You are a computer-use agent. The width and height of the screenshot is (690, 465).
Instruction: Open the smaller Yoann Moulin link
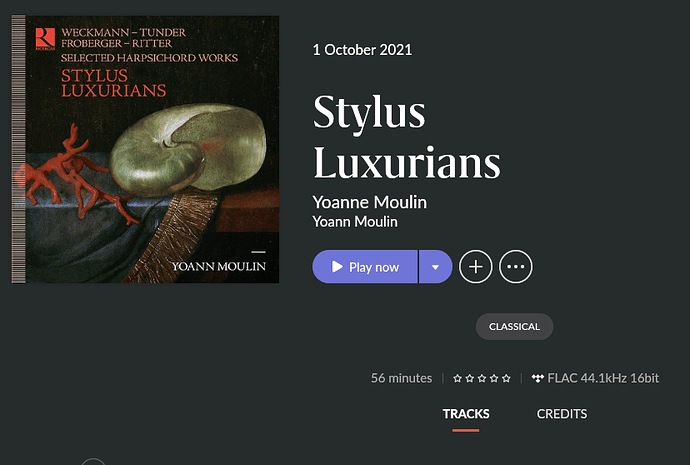(355, 221)
